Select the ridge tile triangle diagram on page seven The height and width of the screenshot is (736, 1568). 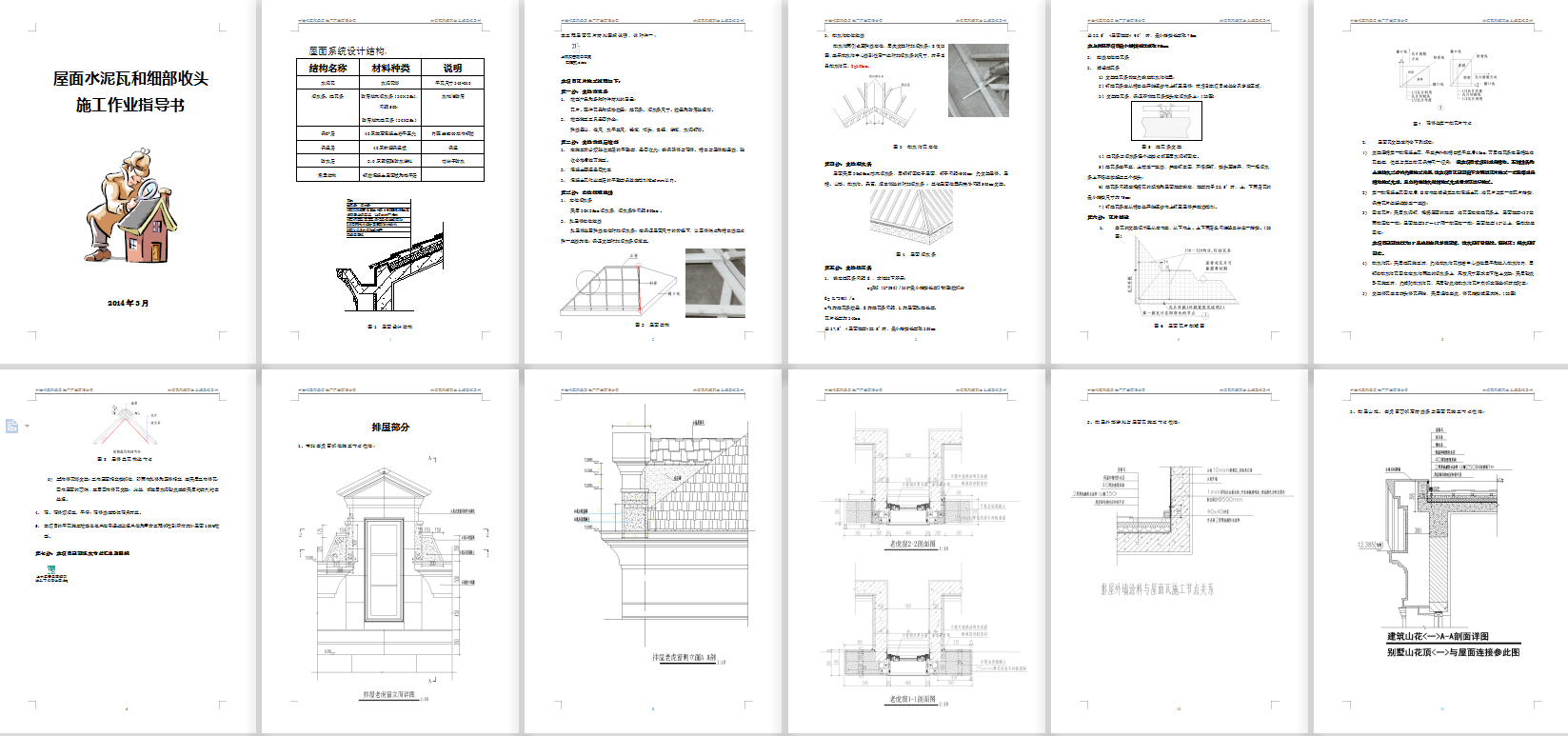pos(128,426)
